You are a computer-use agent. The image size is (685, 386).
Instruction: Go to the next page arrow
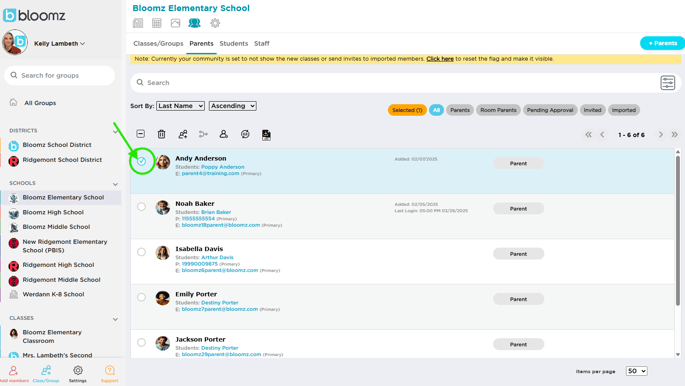pos(661,134)
